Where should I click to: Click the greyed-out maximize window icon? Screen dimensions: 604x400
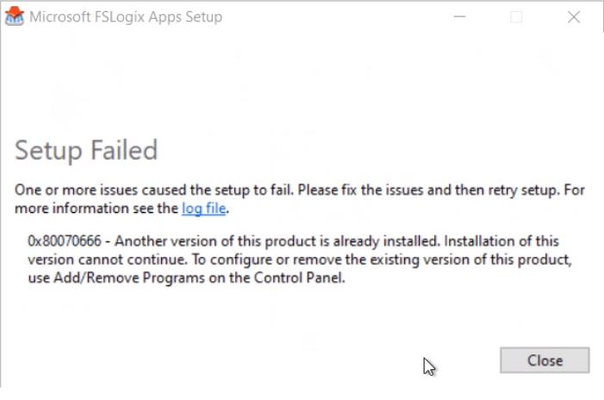(x=516, y=17)
